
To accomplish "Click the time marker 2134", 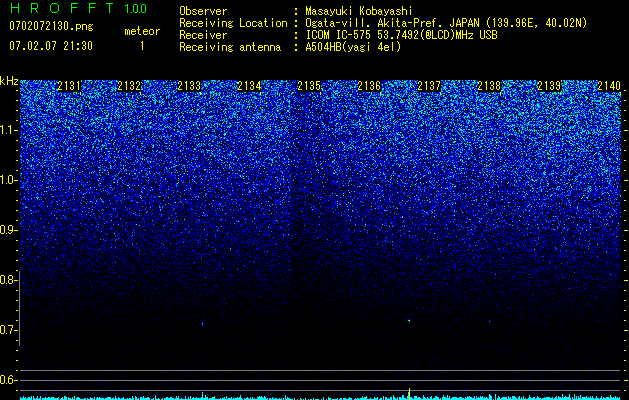I will pos(249,86).
